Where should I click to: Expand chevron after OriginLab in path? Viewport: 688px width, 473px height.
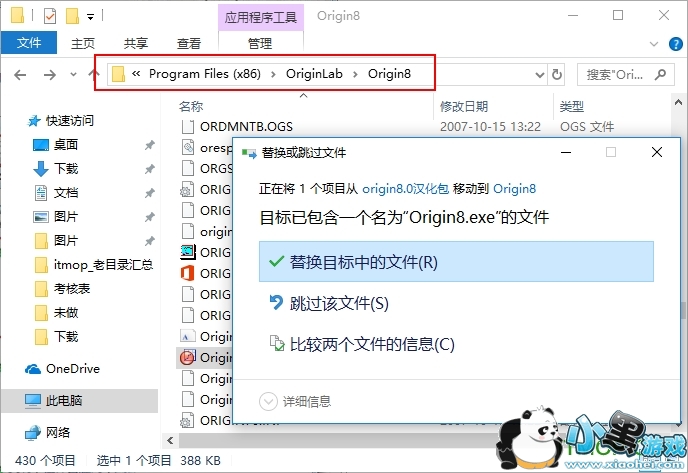pos(355,74)
